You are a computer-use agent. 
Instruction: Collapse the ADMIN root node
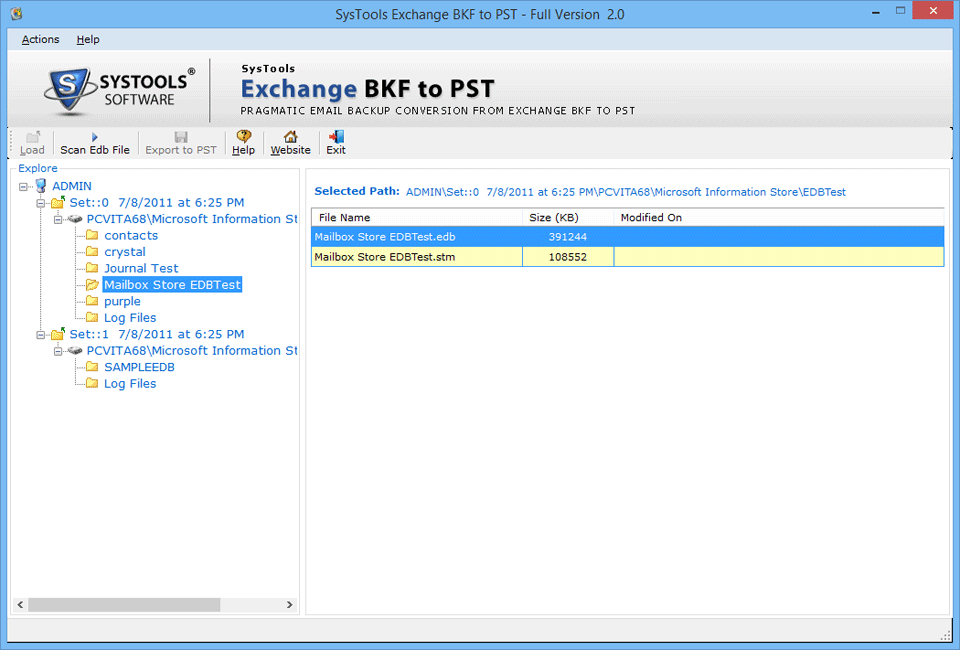(x=23, y=187)
